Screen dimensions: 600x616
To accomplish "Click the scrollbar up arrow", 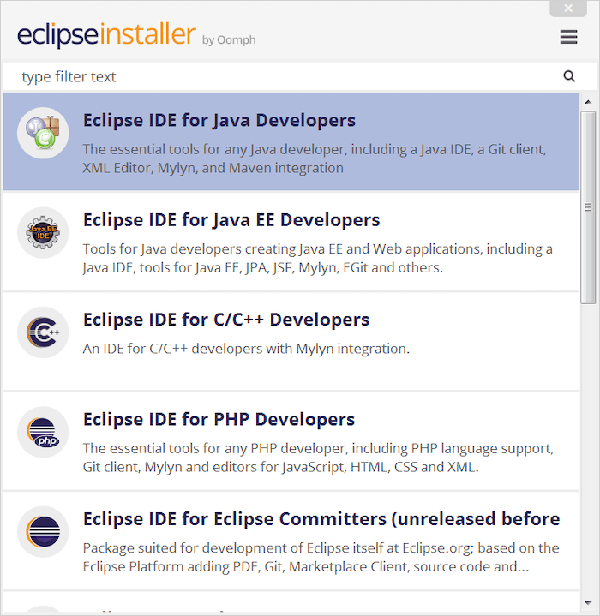I will (x=588, y=102).
